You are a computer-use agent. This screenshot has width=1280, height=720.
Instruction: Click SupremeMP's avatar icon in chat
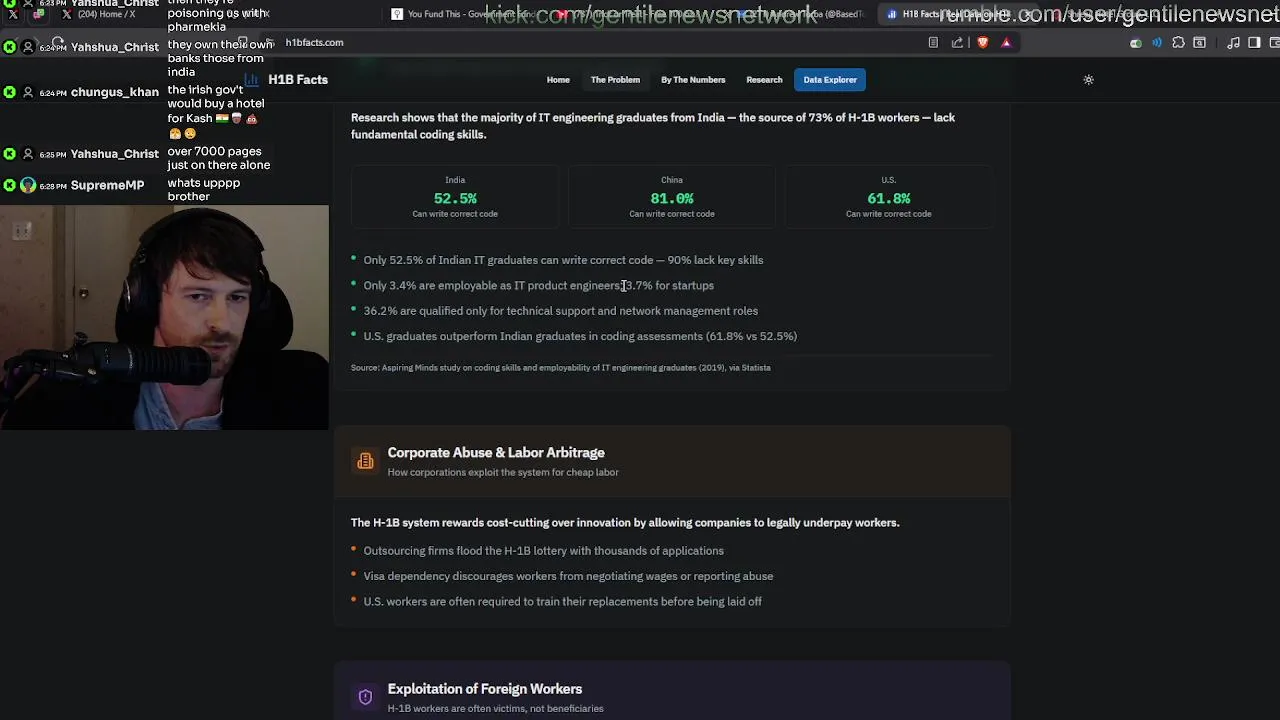point(28,185)
